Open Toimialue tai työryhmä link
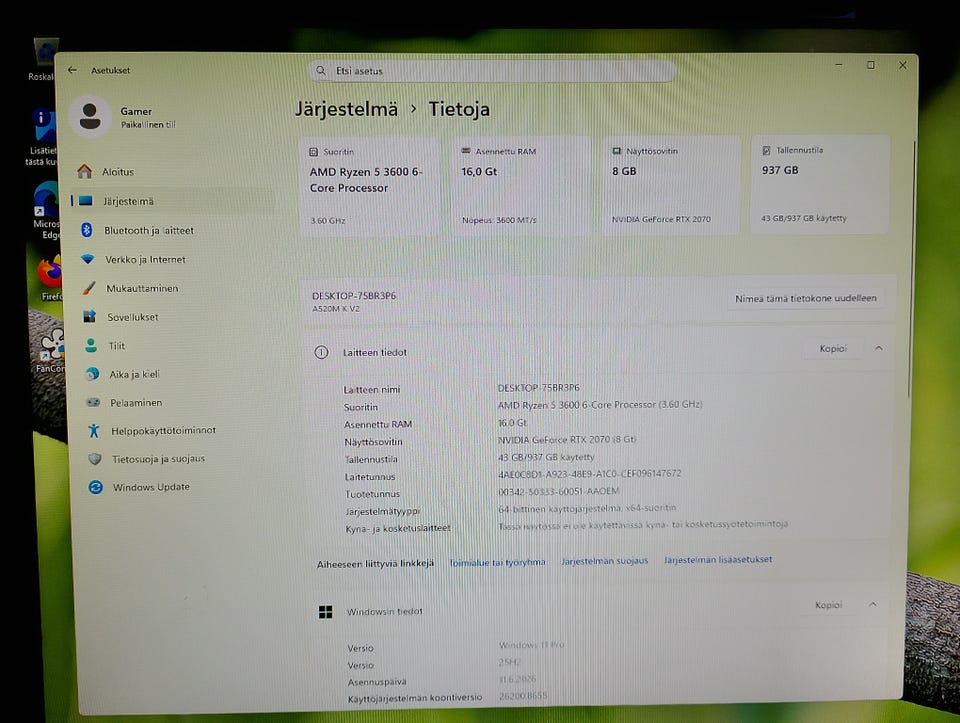960x723 pixels. (x=497, y=562)
